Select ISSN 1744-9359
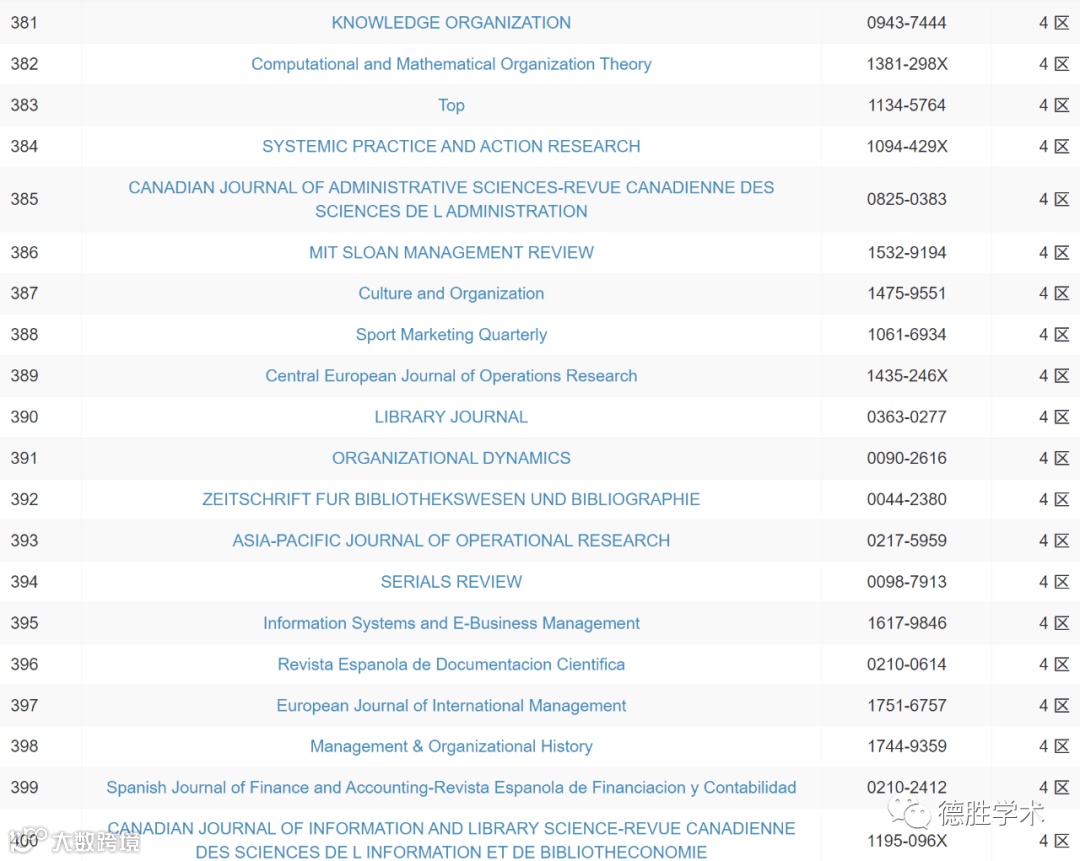Image resolution: width=1080 pixels, height=861 pixels. [906, 747]
